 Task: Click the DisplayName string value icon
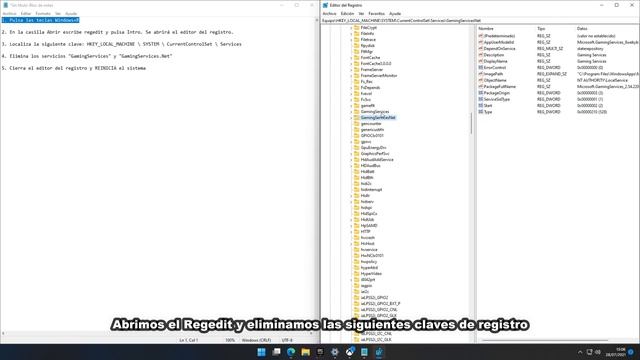(x=480, y=61)
